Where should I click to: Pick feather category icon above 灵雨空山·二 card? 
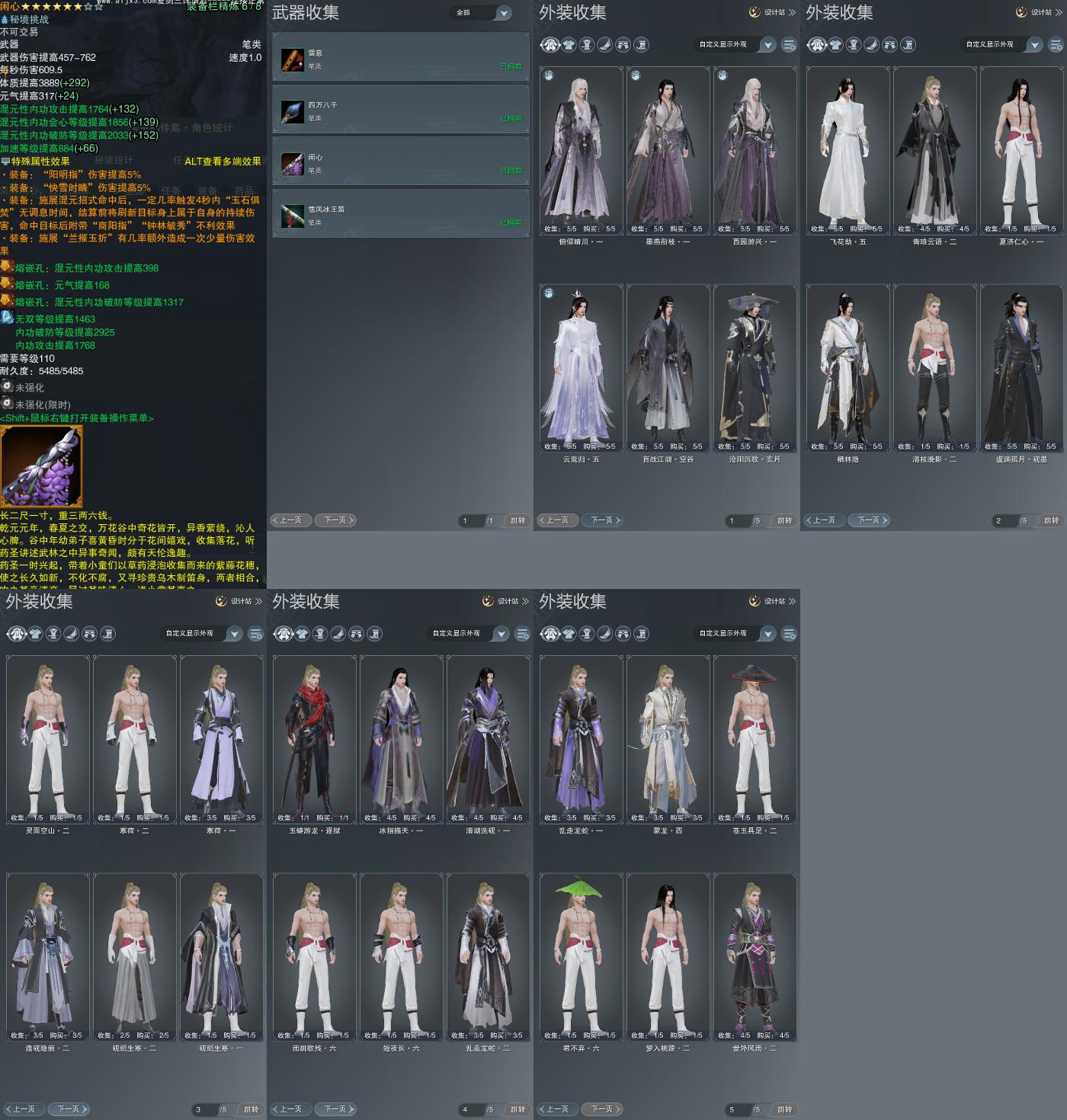tap(72, 634)
